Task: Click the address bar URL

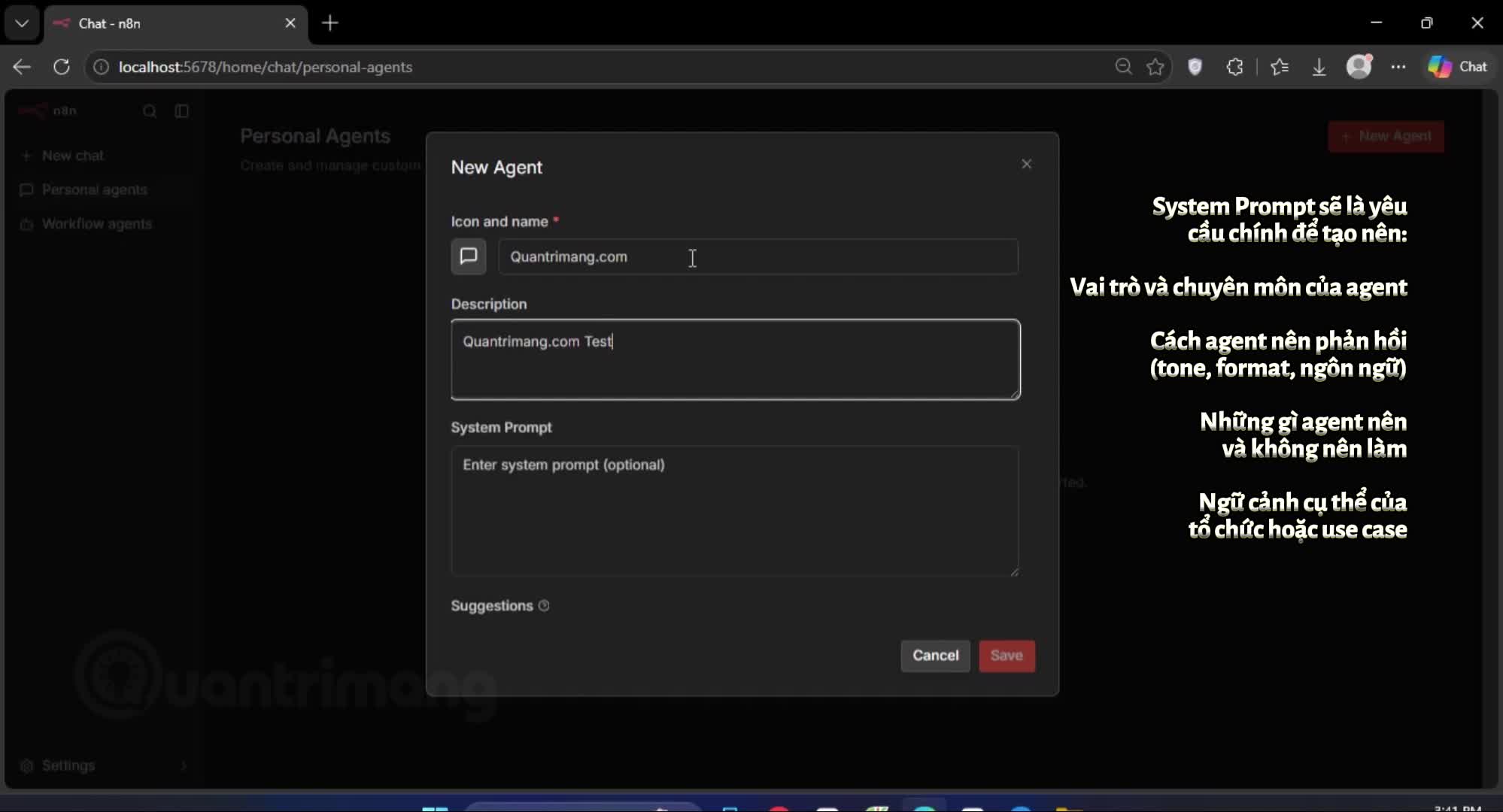Action: [x=266, y=67]
